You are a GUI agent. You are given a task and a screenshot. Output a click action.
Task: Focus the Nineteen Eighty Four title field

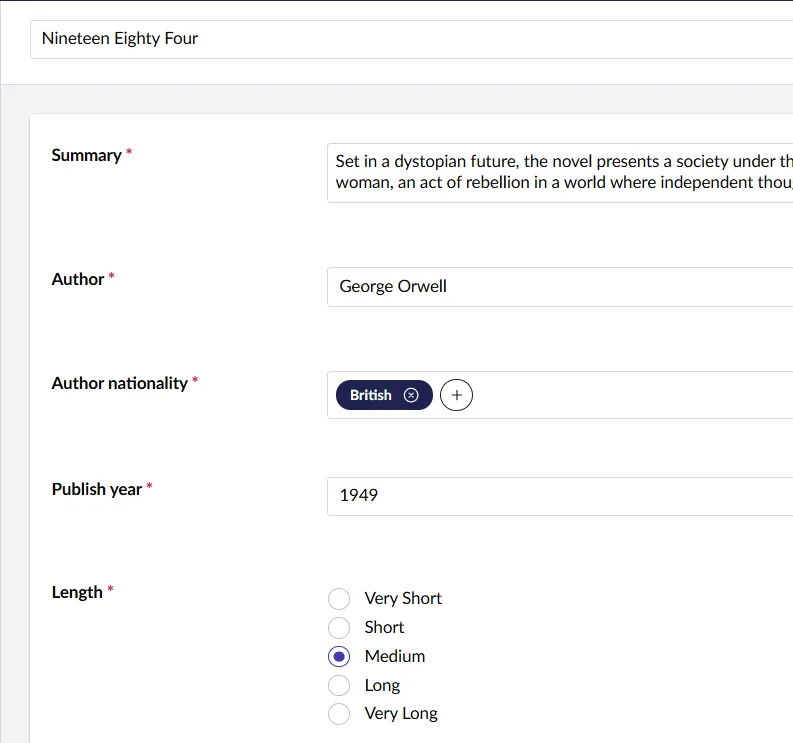[400, 39]
